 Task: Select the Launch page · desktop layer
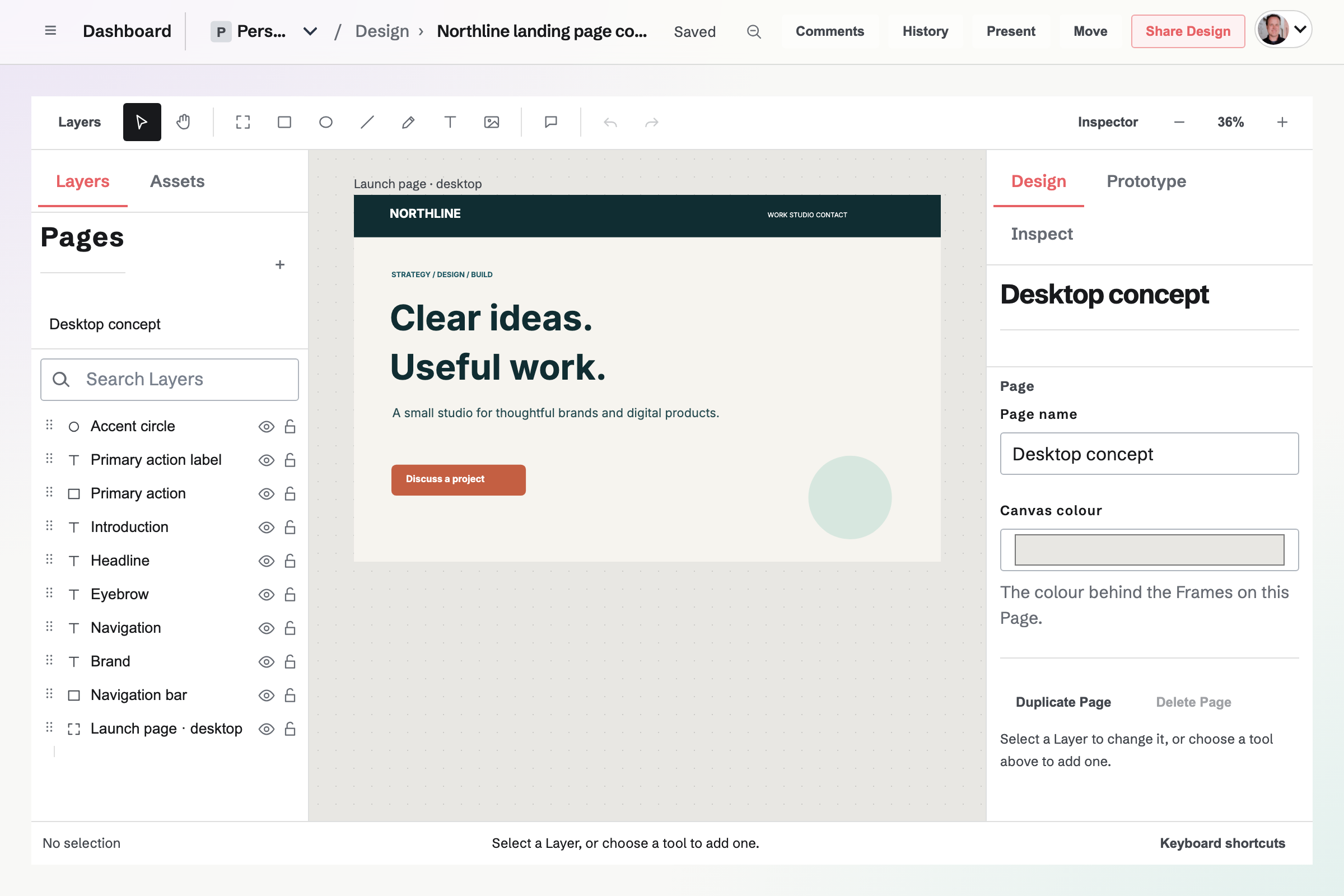click(x=169, y=729)
